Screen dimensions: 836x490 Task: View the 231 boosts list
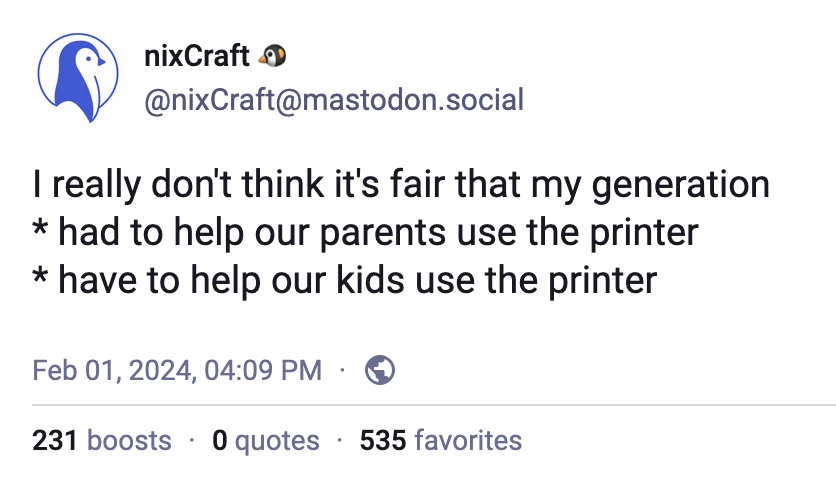coord(102,440)
